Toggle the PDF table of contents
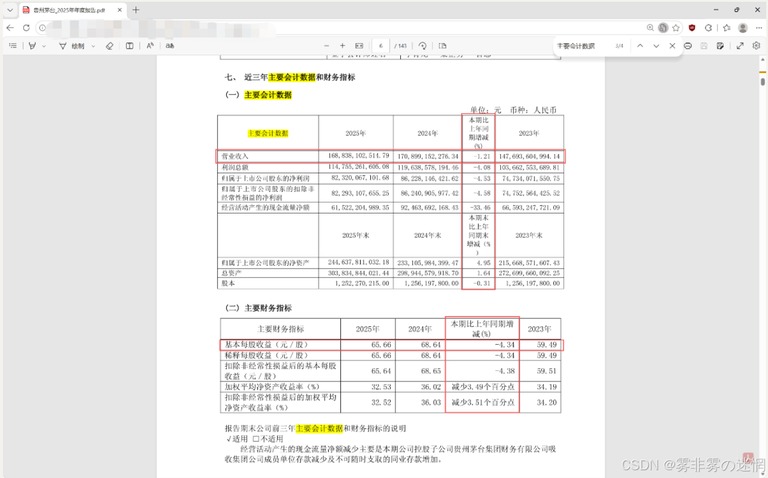The height and width of the screenshot is (478, 768). click(x=13, y=46)
